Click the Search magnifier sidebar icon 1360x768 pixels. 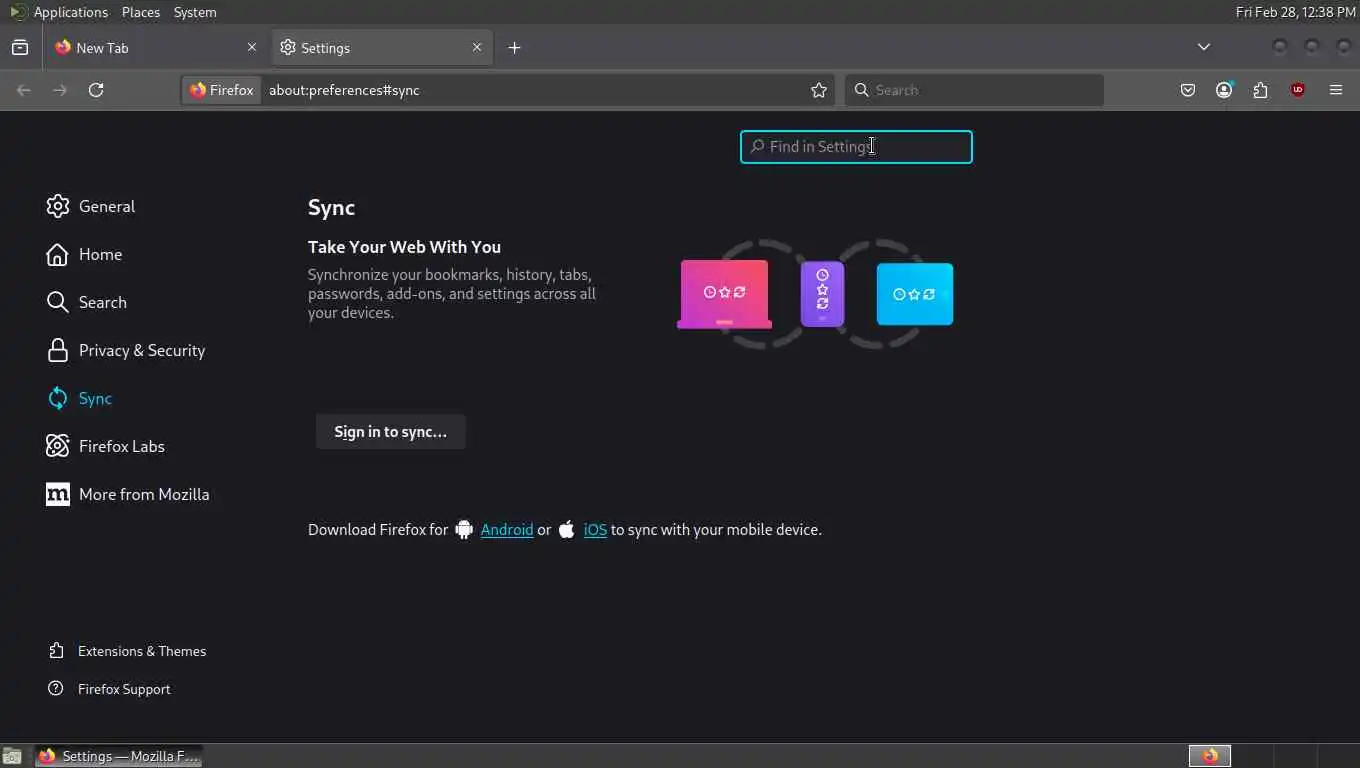click(58, 302)
